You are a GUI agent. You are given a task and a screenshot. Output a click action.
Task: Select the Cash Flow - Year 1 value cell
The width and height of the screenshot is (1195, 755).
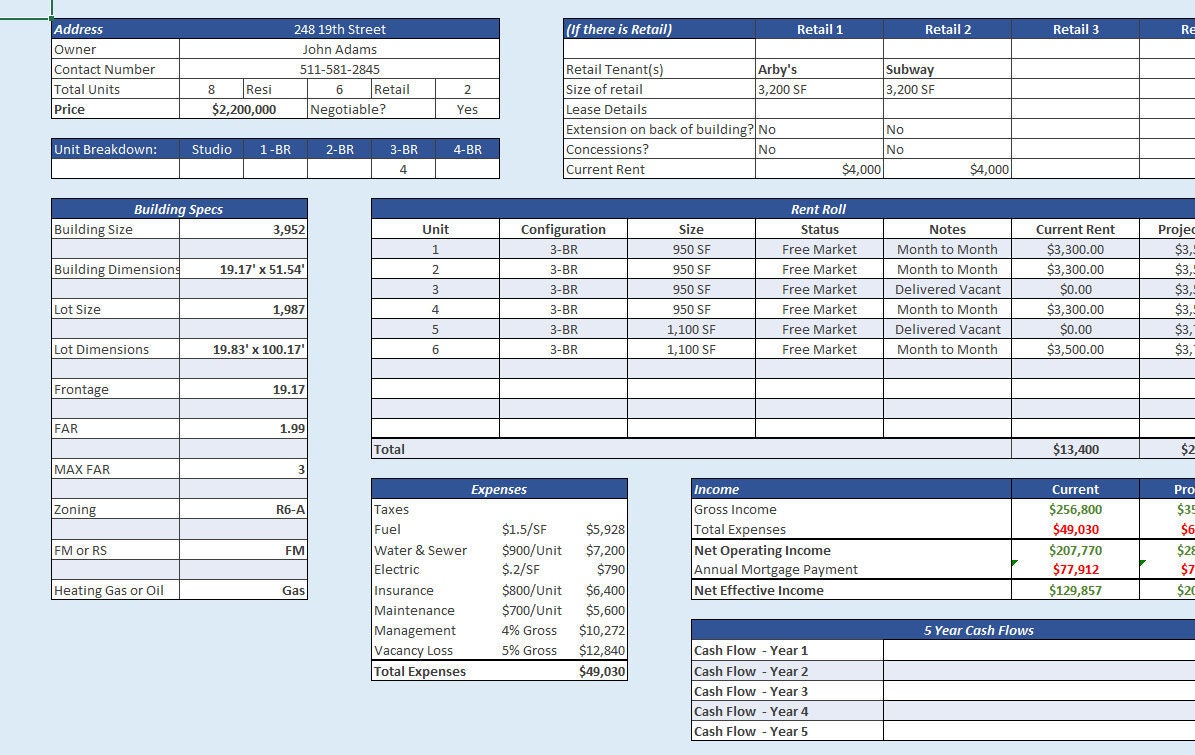[x=1037, y=650]
